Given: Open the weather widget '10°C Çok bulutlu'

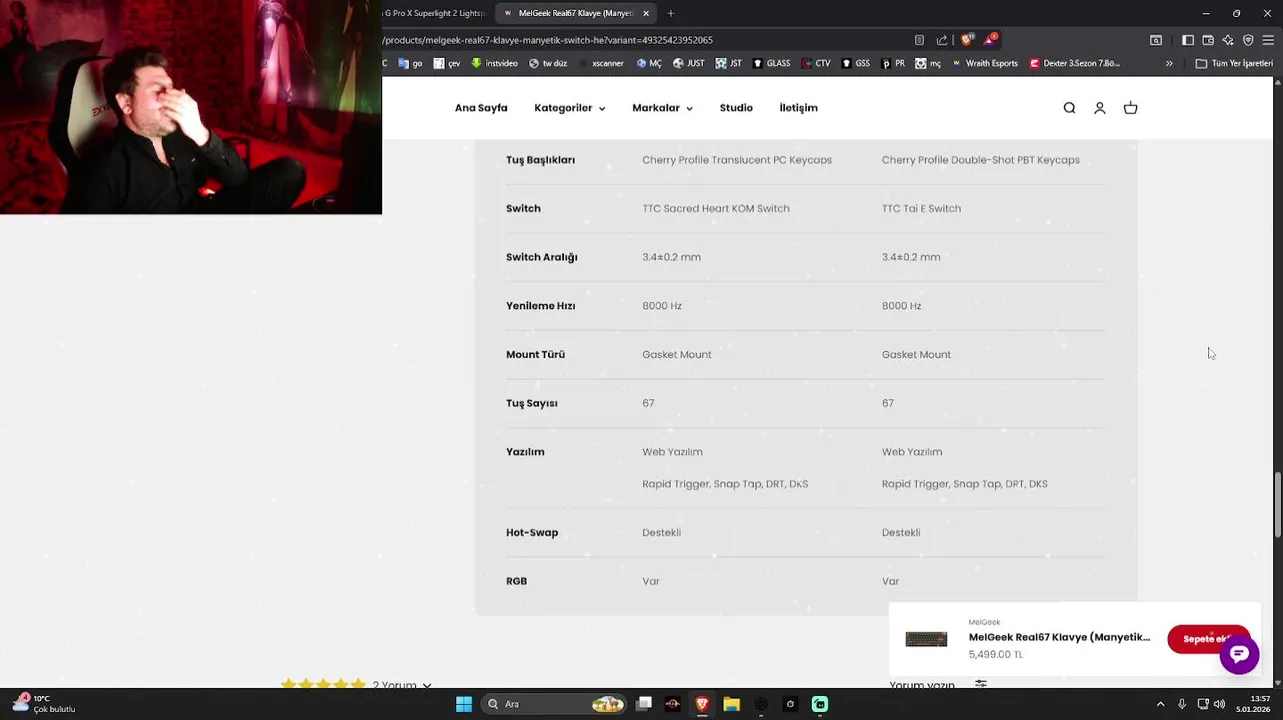Looking at the screenshot, I should click(x=44, y=704).
